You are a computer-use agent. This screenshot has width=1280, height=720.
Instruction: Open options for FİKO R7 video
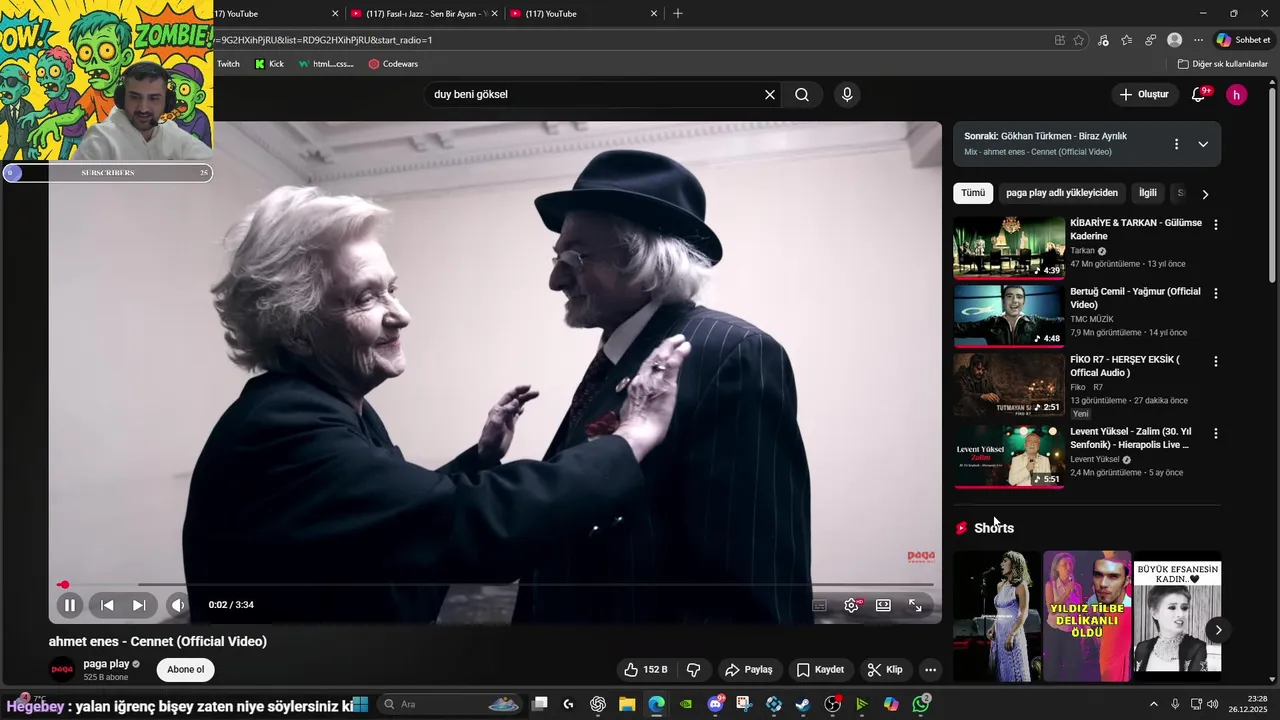[1216, 362]
